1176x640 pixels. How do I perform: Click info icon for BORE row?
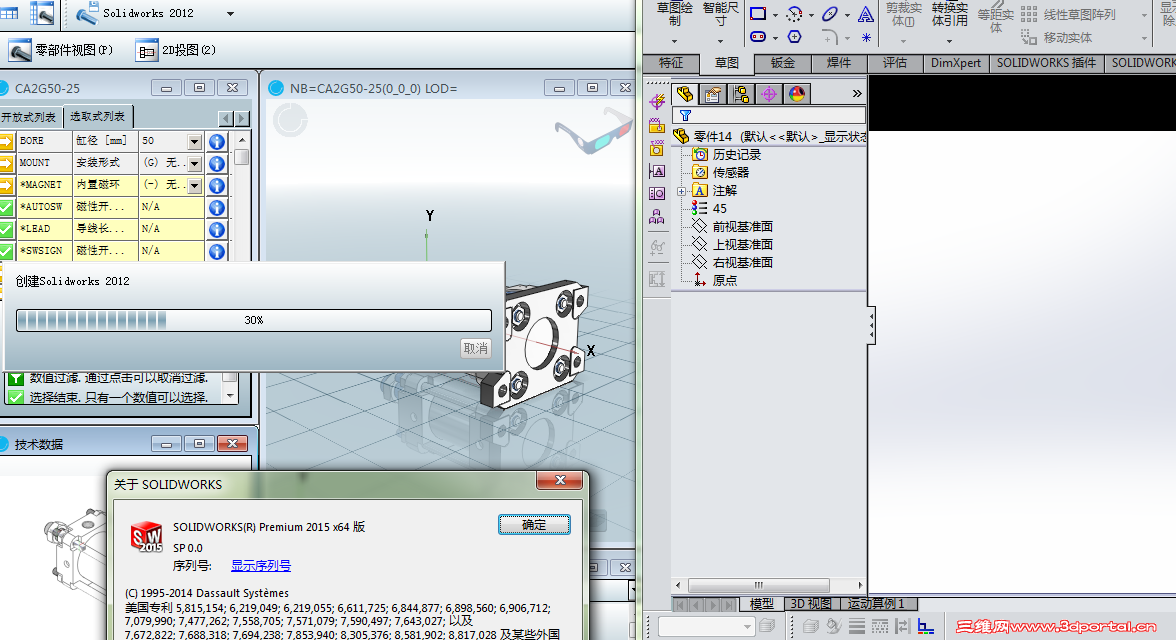click(x=217, y=141)
